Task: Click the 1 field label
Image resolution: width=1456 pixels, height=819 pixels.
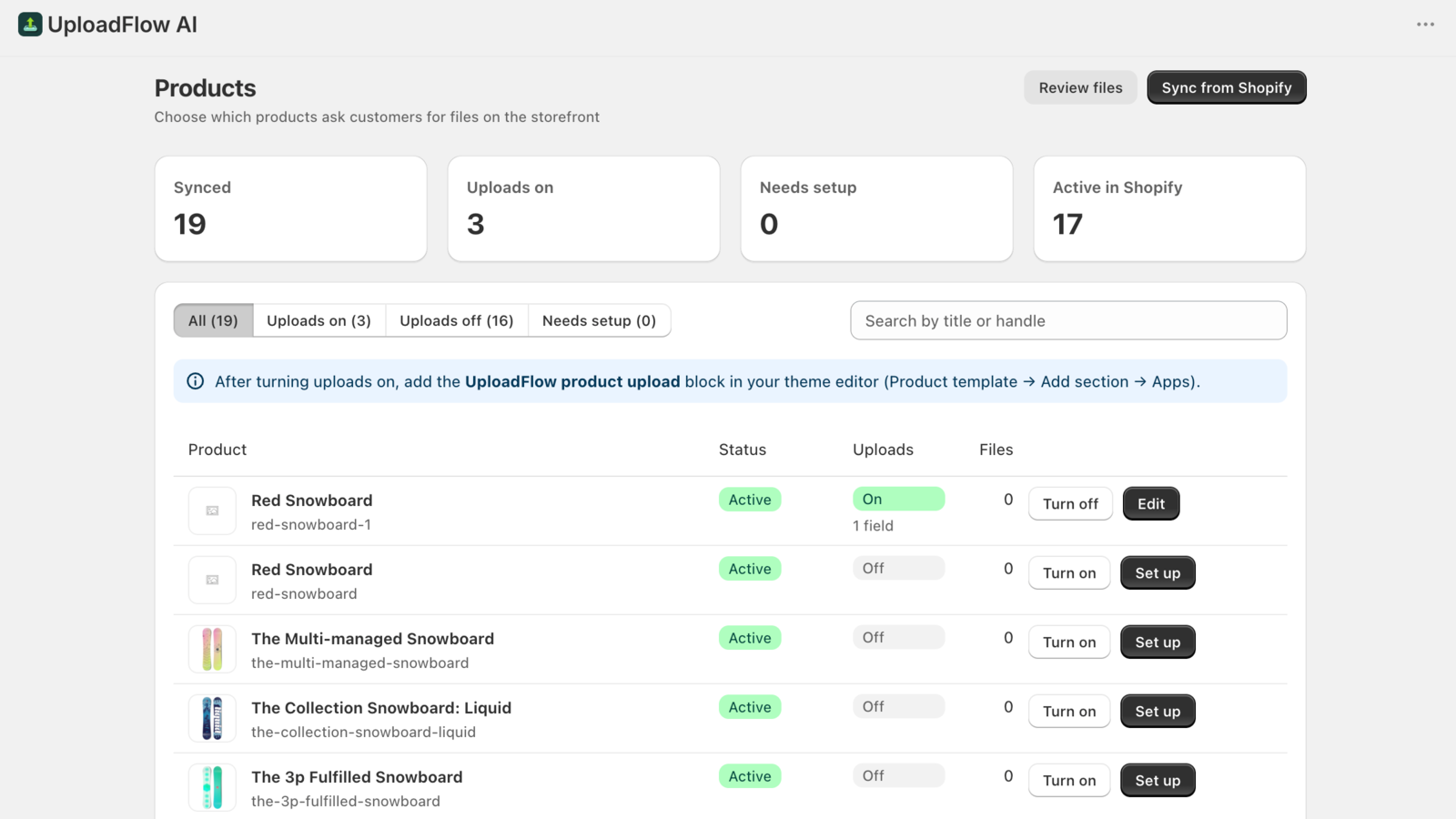Action: click(874, 526)
